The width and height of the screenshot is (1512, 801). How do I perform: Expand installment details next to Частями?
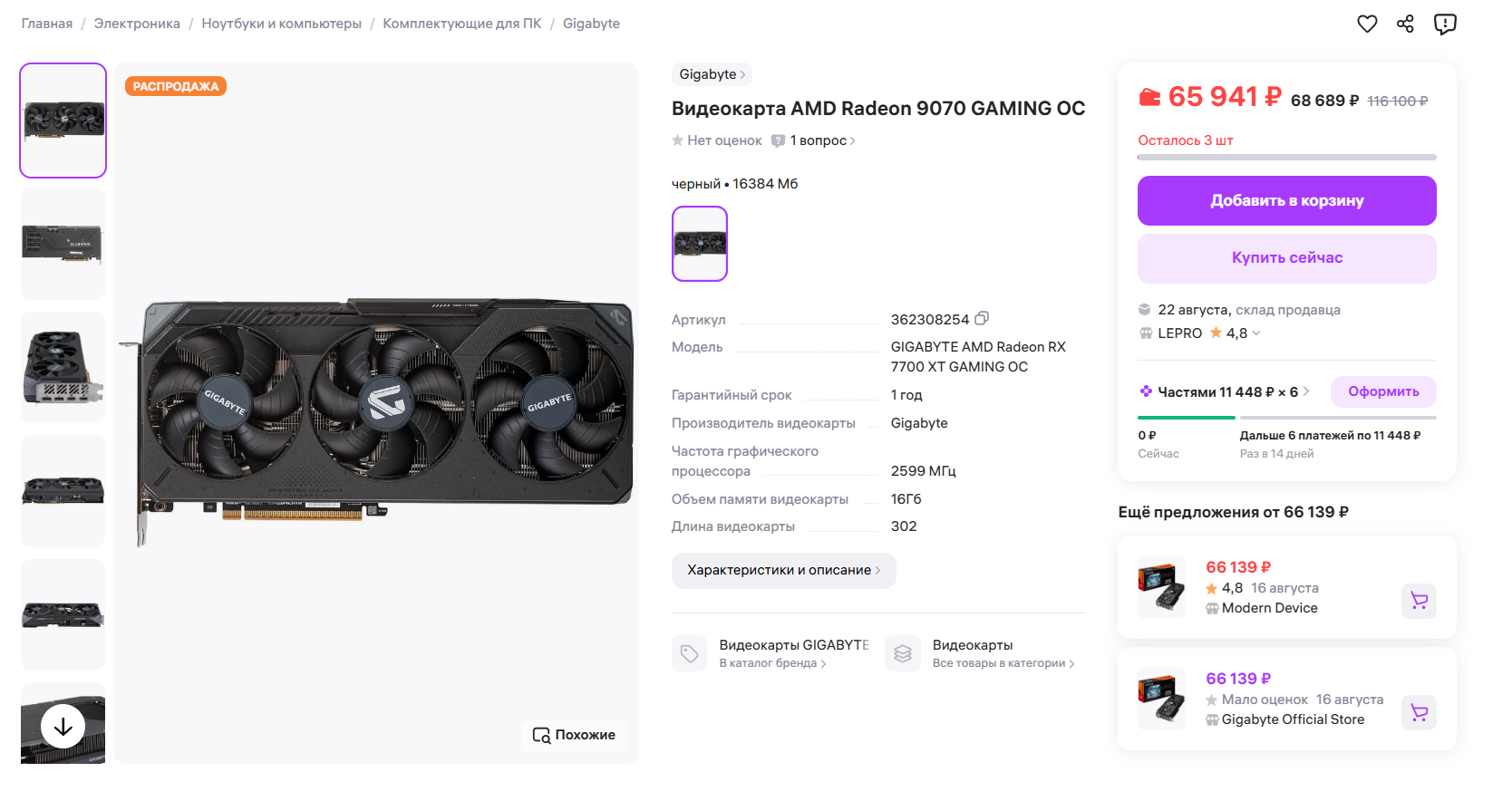click(1306, 391)
